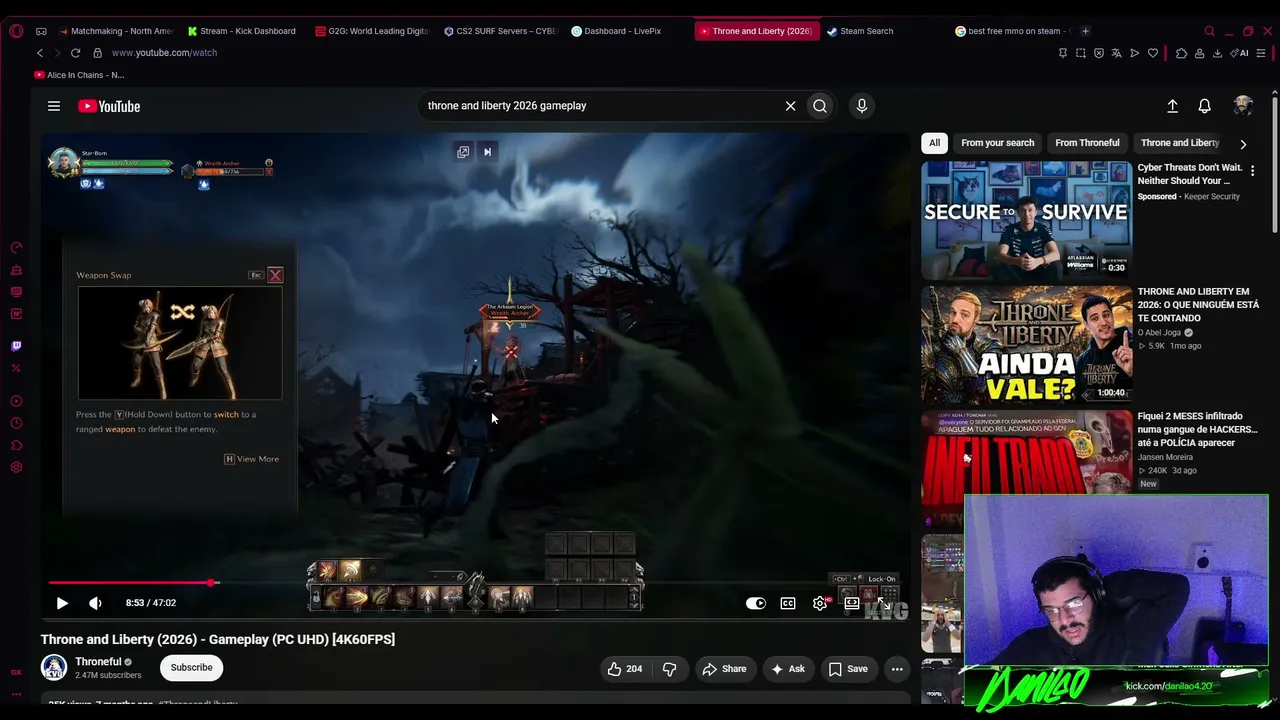Viewport: 1280px width, 720px height.
Task: Switch to the CS2 SURF Servers tab
Action: pos(500,31)
